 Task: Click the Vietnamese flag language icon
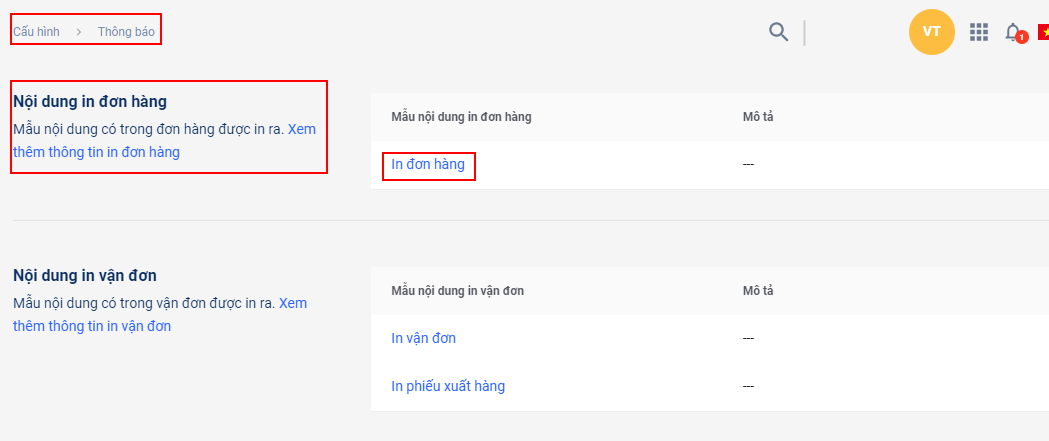point(1043,32)
